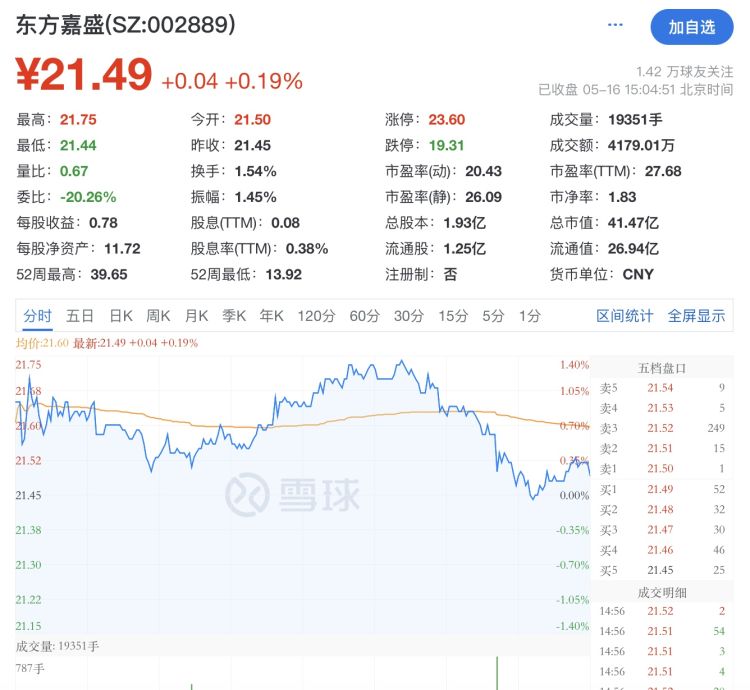Click the 今开 value 21.50
Viewport: 750px width, 690px height.
pyautogui.click(x=253, y=120)
